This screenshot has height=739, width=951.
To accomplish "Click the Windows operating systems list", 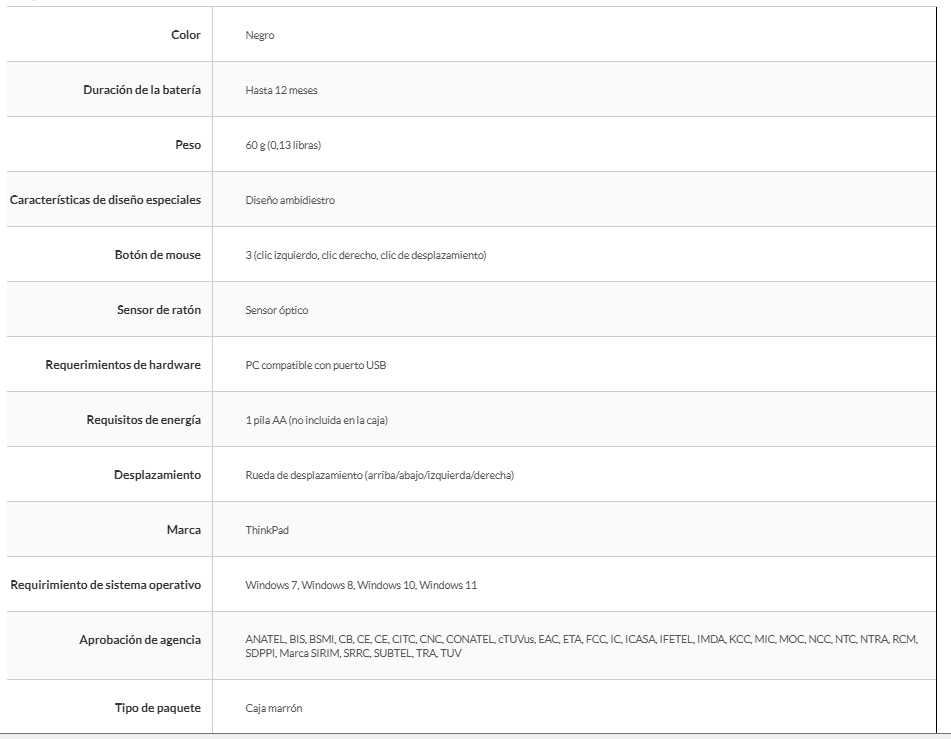I will [x=361, y=586].
